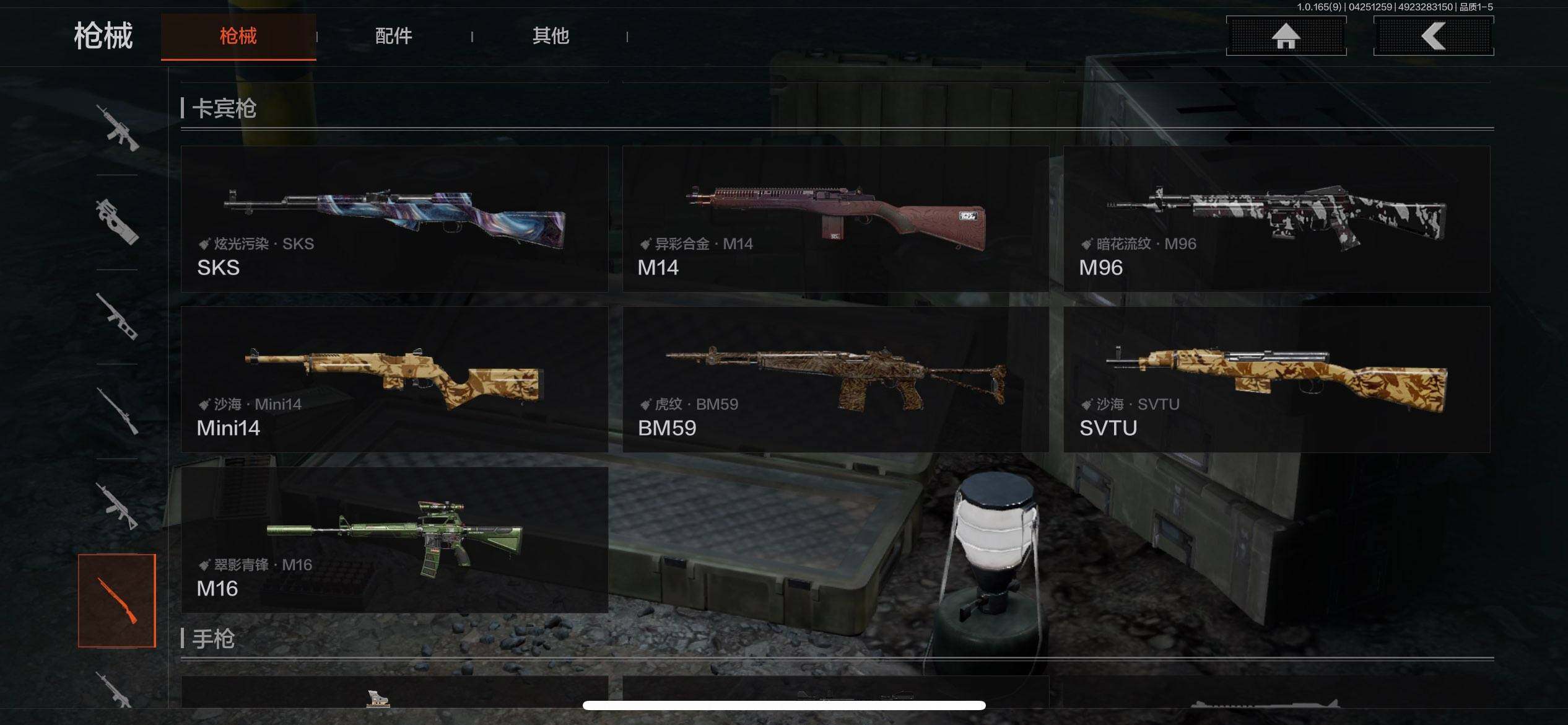Go back using the left arrow button
The image size is (1568, 725).
pos(1434,36)
